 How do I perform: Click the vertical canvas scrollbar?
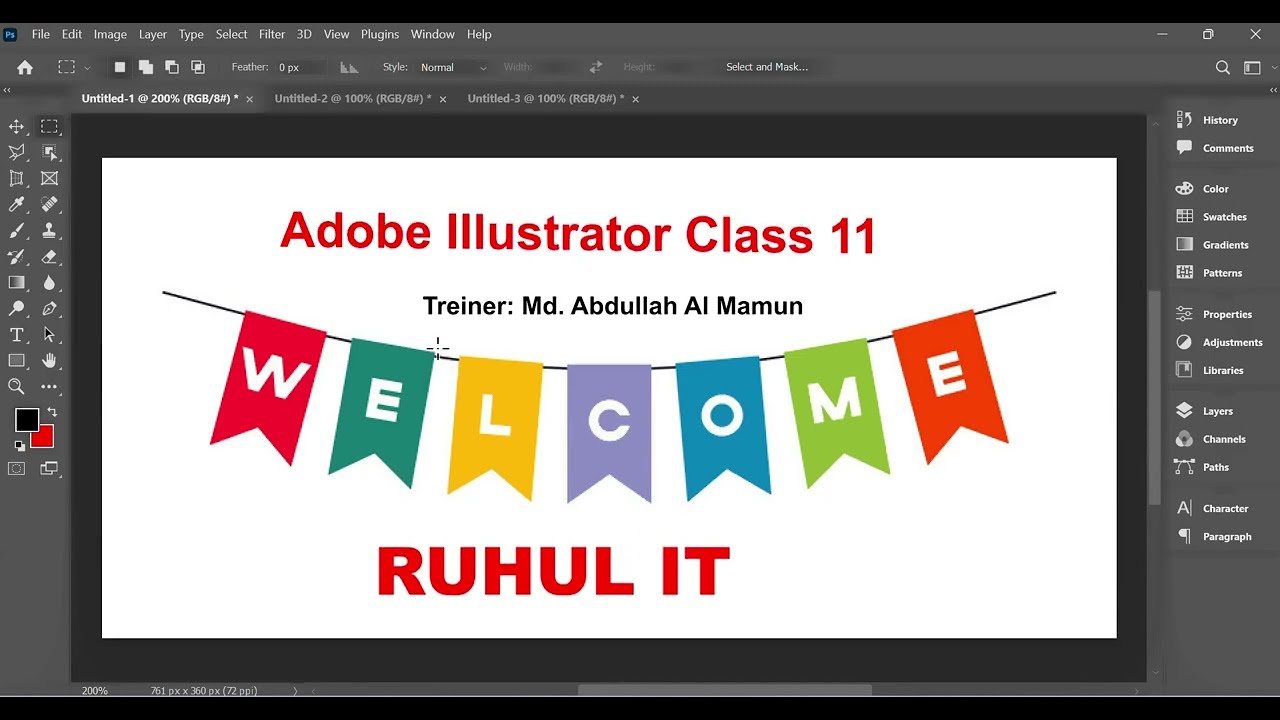(x=1154, y=398)
